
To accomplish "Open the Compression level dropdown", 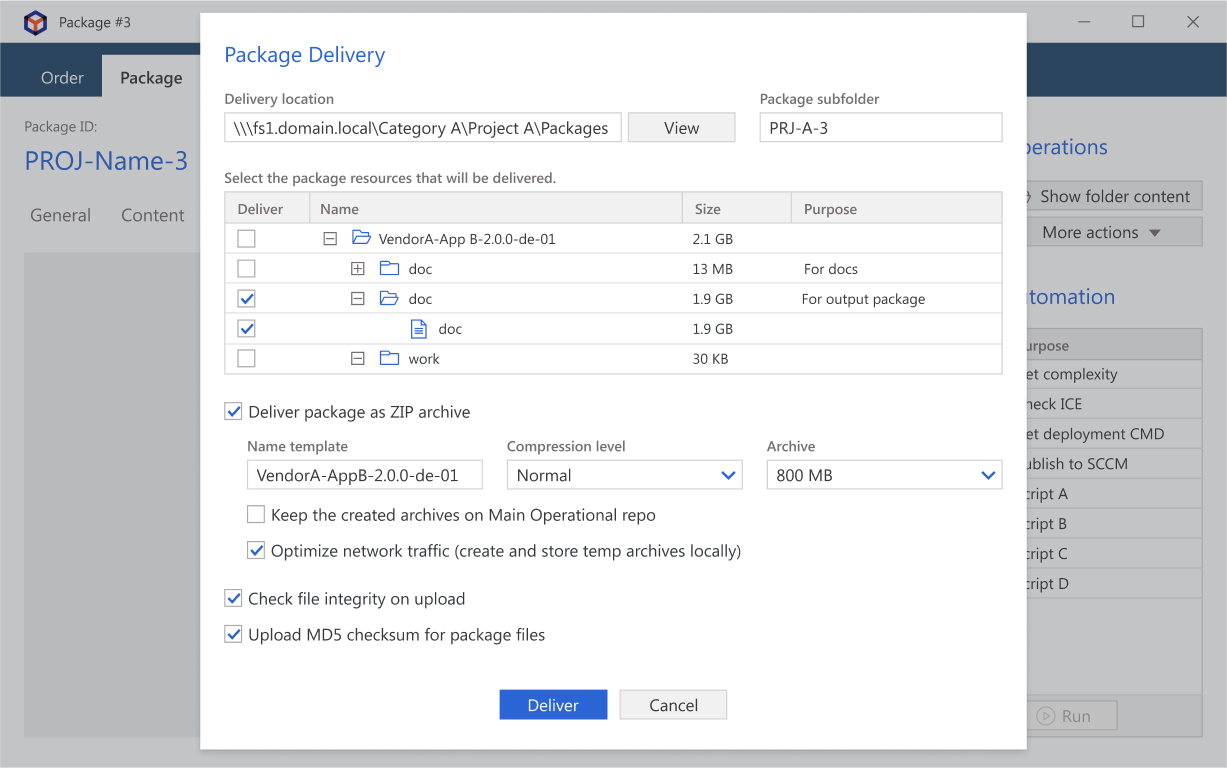I will point(624,475).
